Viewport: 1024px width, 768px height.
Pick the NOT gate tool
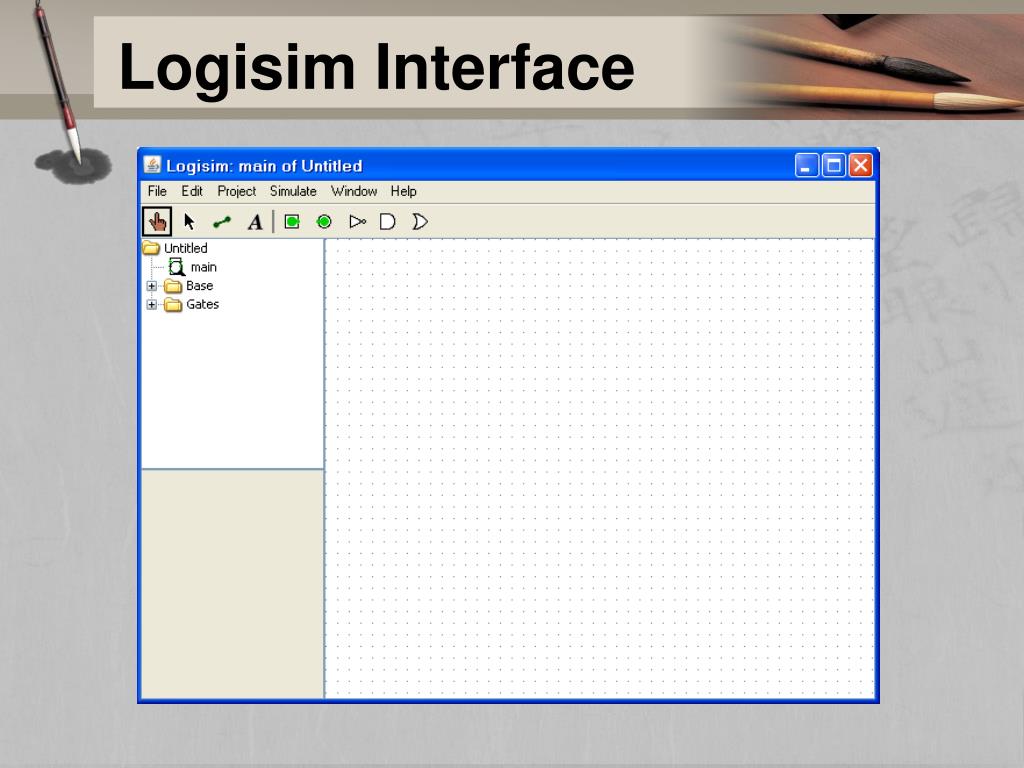[357, 222]
